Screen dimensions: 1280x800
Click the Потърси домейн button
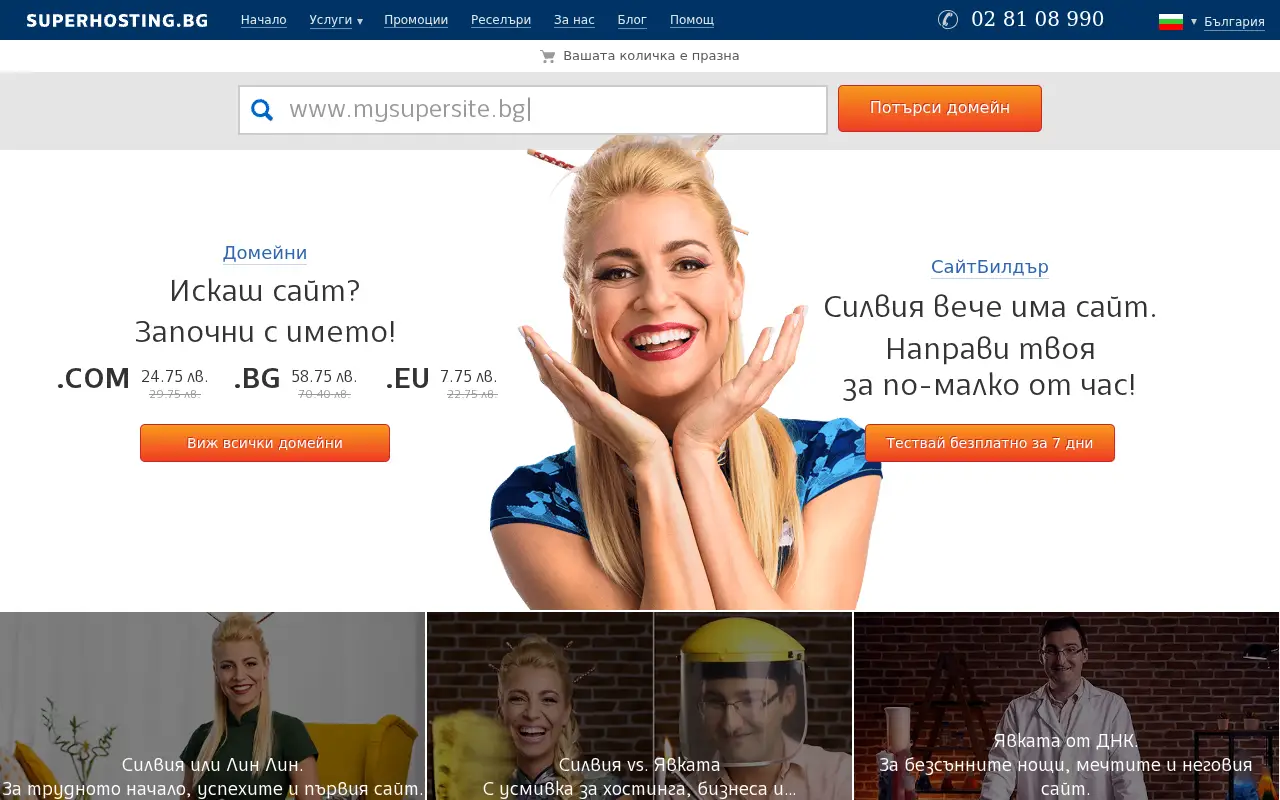[x=940, y=108]
